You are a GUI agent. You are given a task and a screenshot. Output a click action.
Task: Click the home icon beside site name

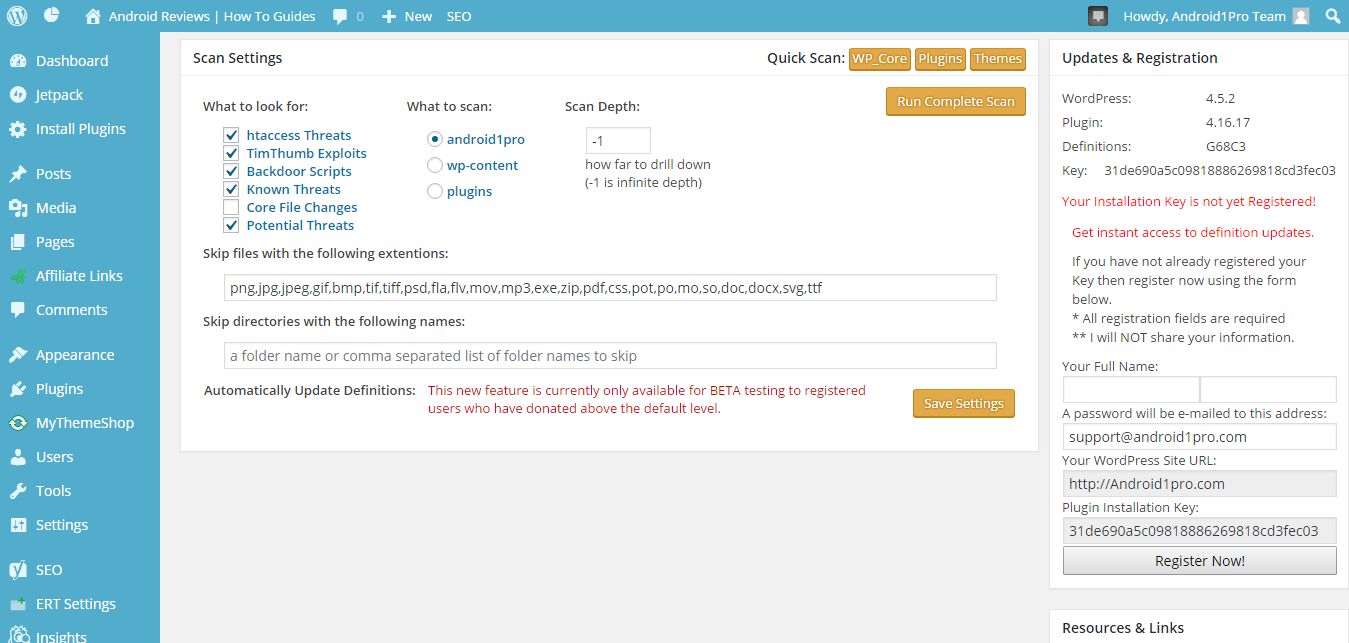click(93, 16)
